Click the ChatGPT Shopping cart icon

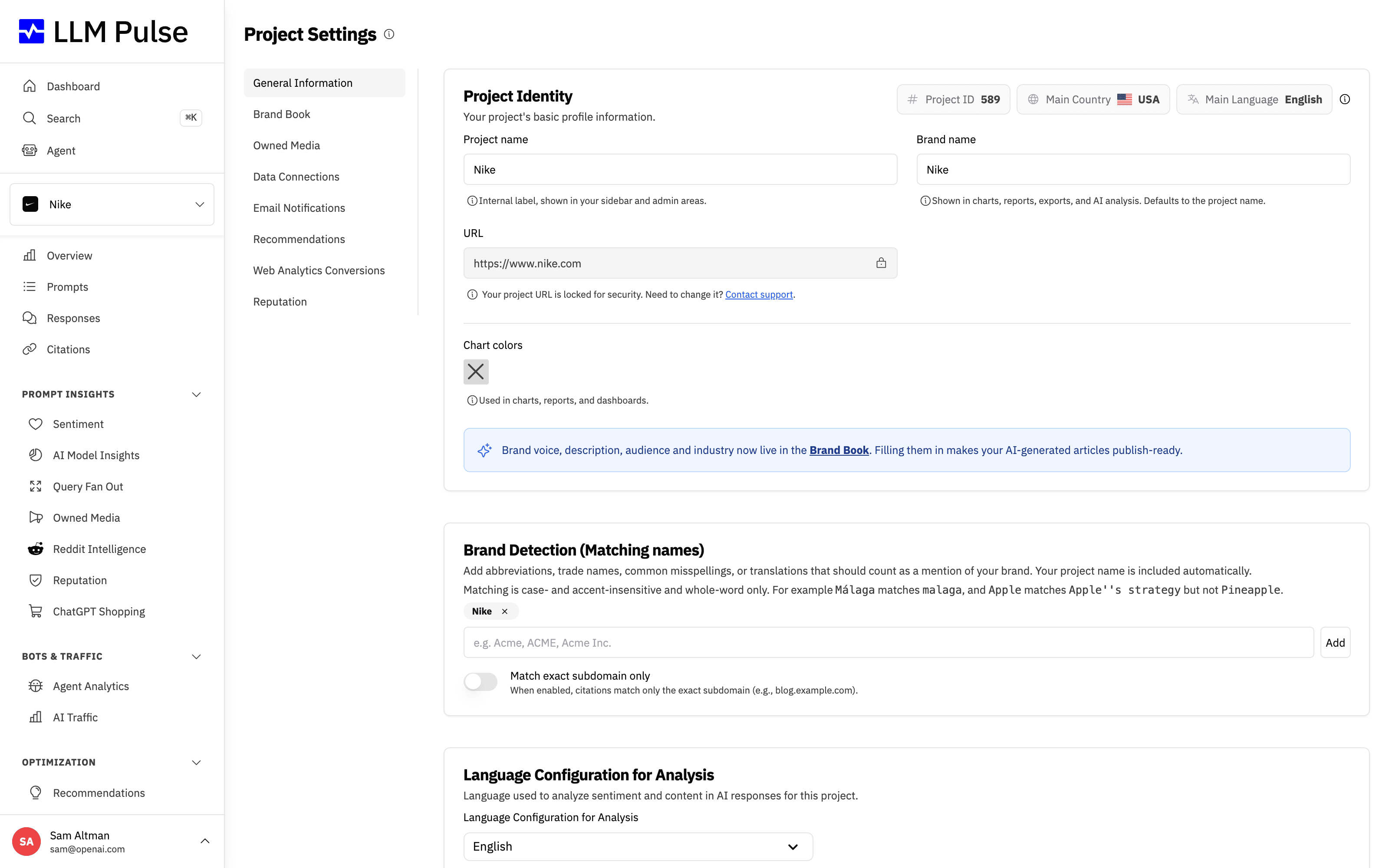[x=36, y=612]
